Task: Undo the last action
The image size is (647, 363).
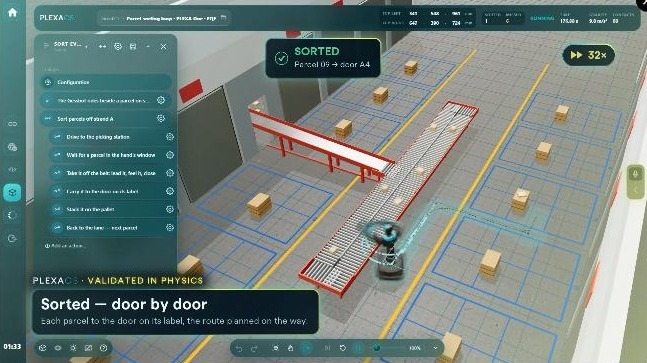Action: tap(239, 349)
